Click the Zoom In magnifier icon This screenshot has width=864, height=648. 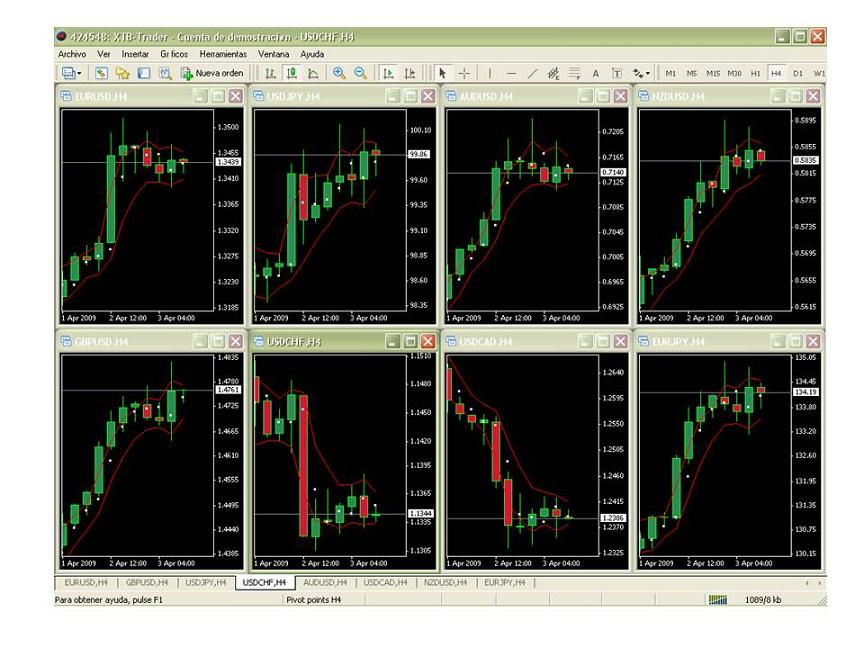click(340, 73)
